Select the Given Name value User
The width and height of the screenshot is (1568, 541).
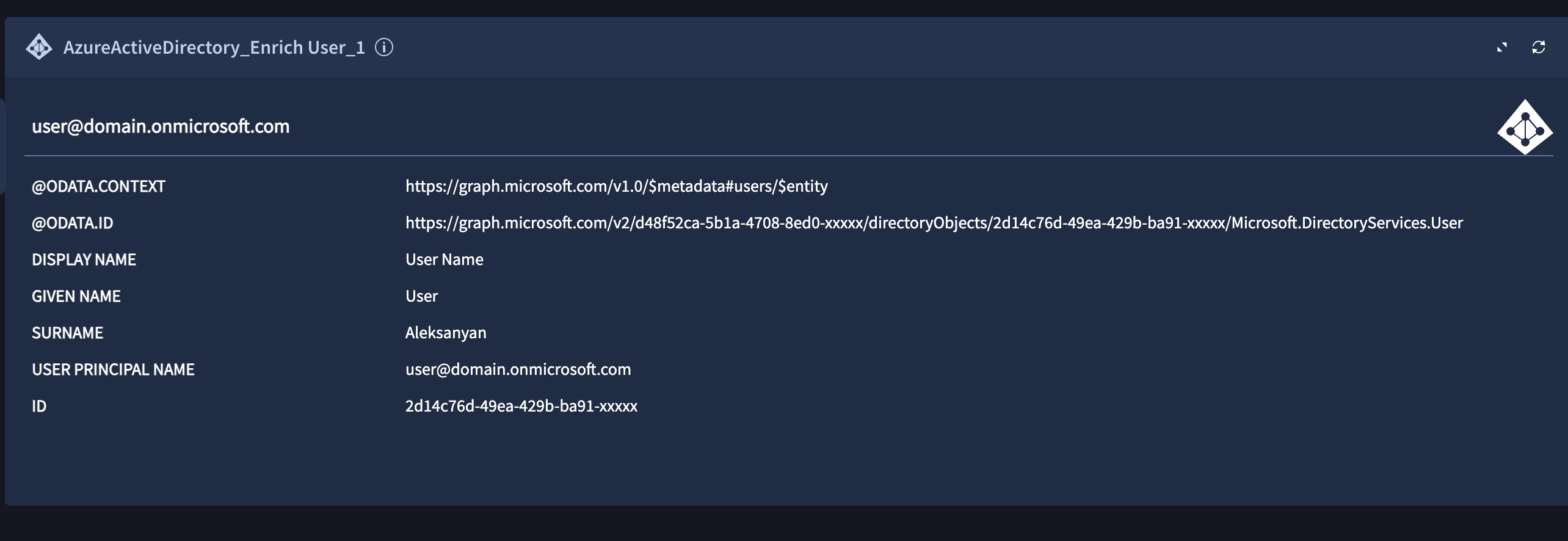422,296
